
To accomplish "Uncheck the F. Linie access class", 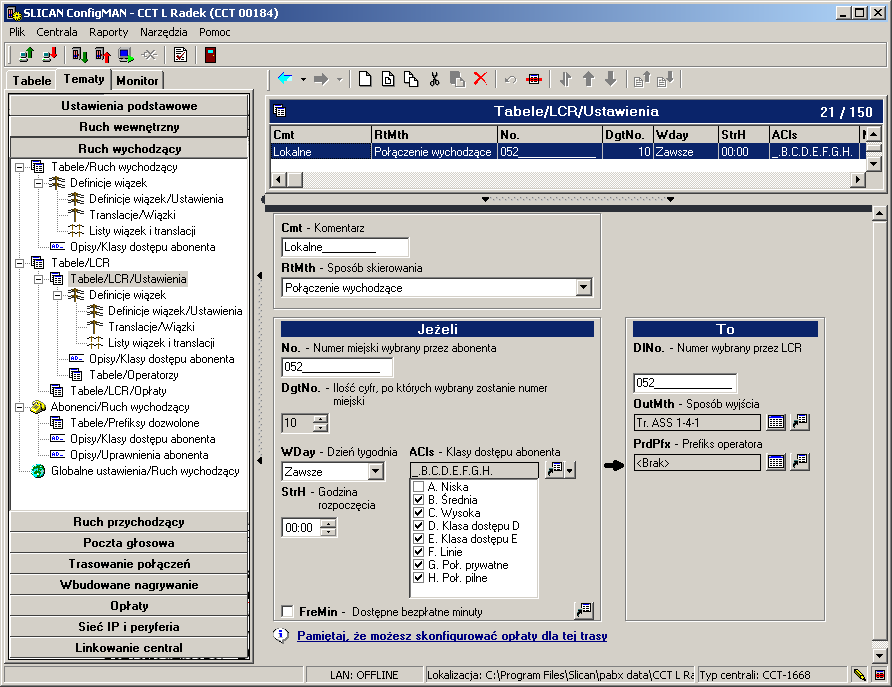I will pos(419,552).
